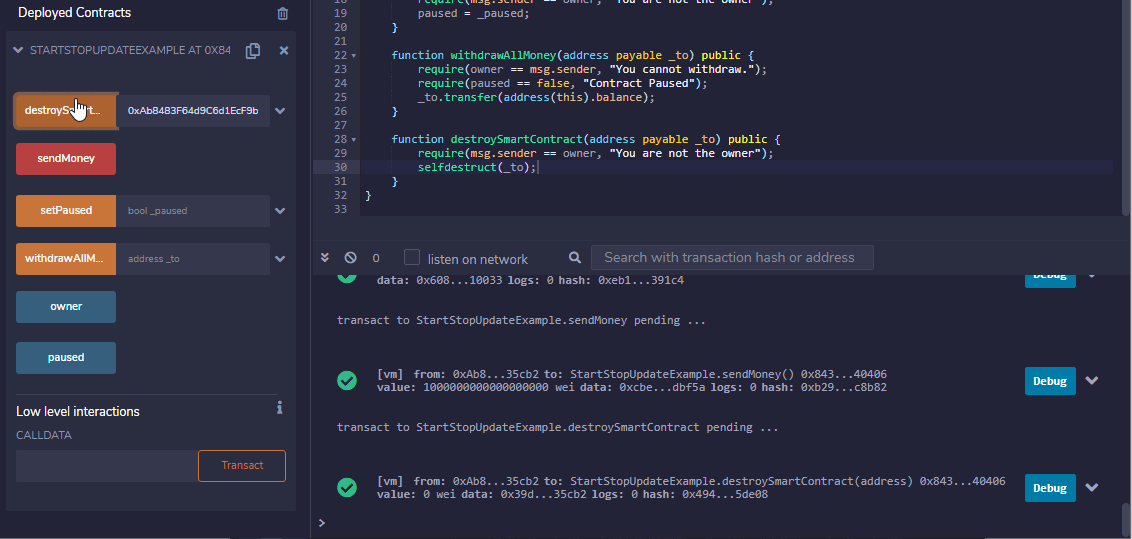Viewport: 1132px width, 539px height.
Task: Delete all deployed contracts with trash icon
Action: pyautogui.click(x=283, y=13)
